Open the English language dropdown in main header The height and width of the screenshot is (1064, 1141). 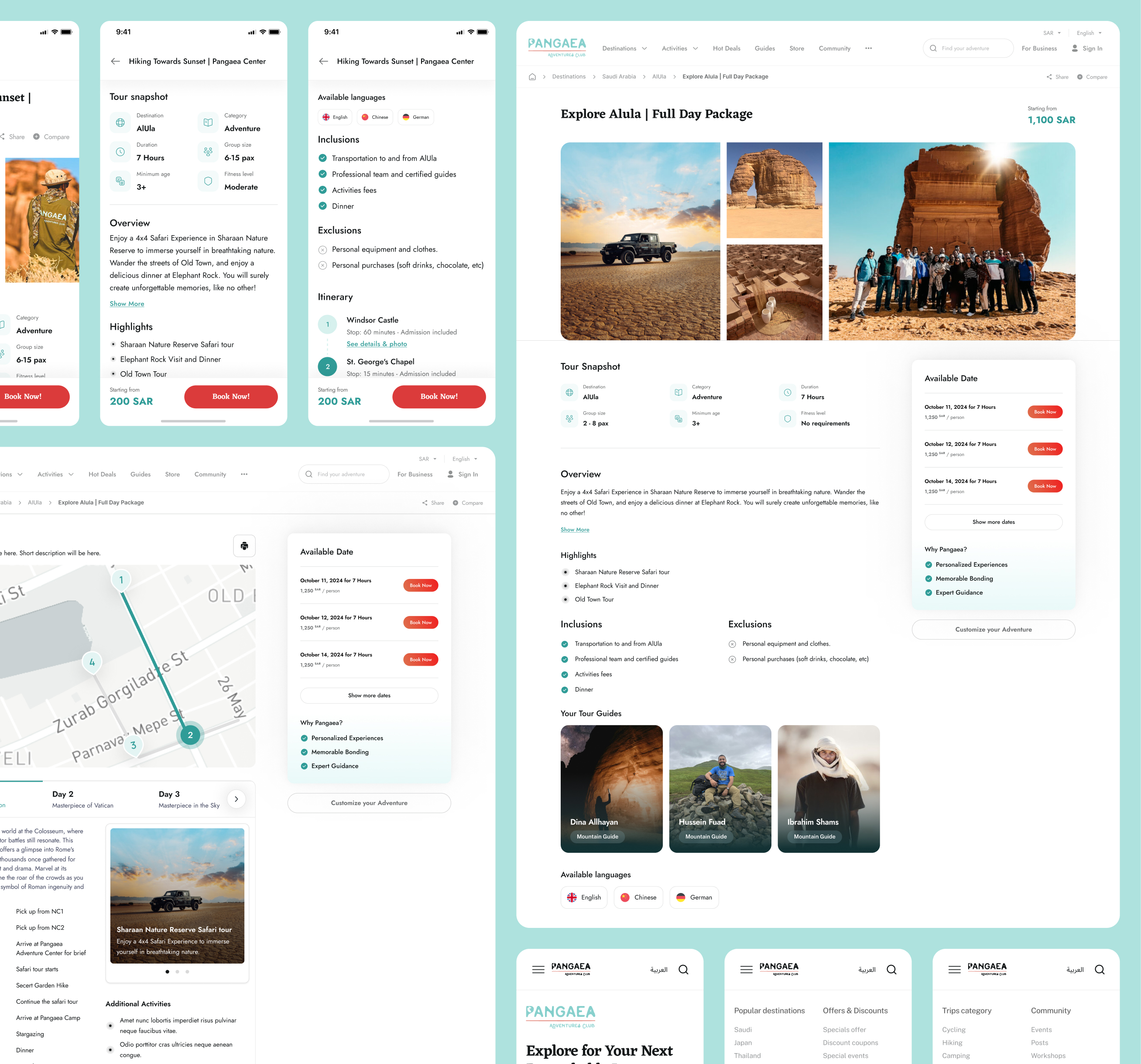click(x=1089, y=33)
